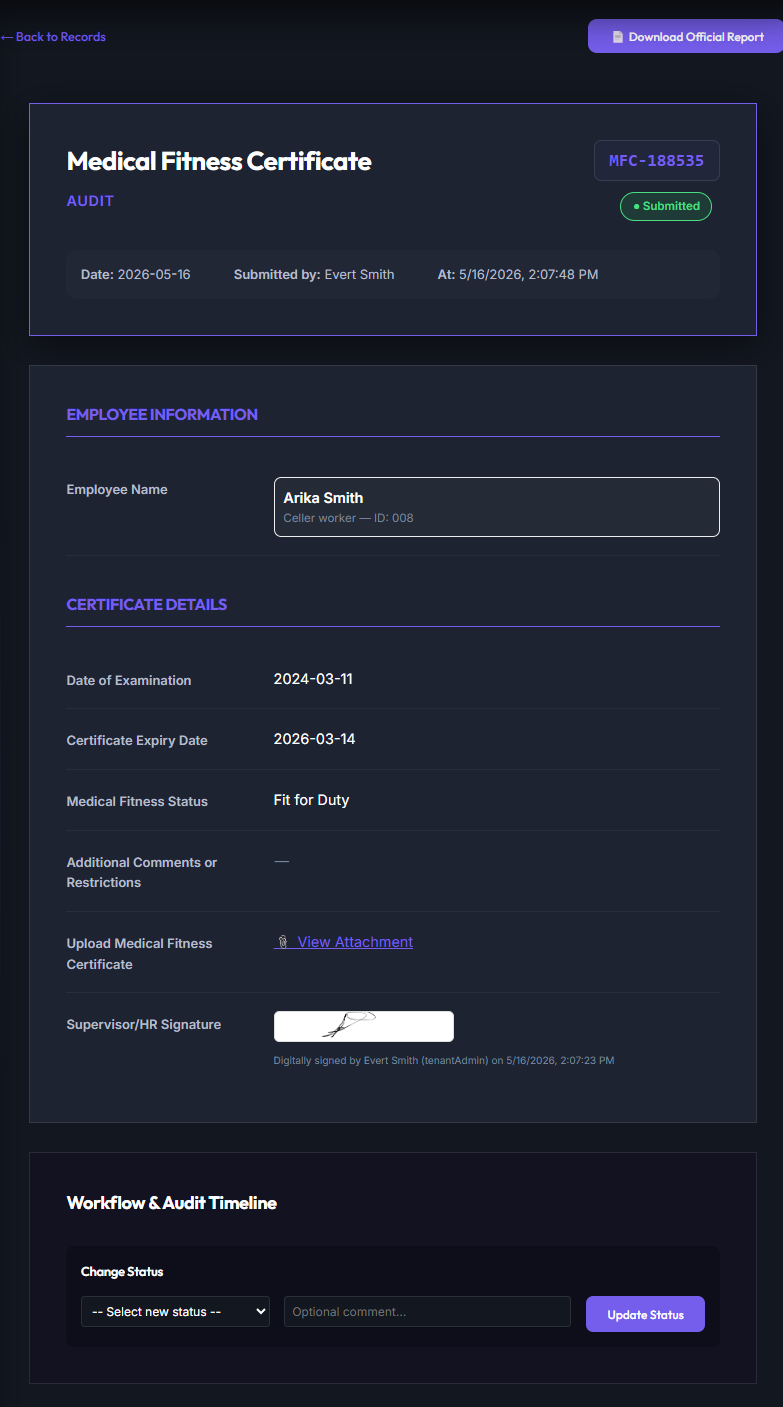Screen dimensions: 783x1407
Task: Click the document icon in Download Official Report
Action: 618,37
